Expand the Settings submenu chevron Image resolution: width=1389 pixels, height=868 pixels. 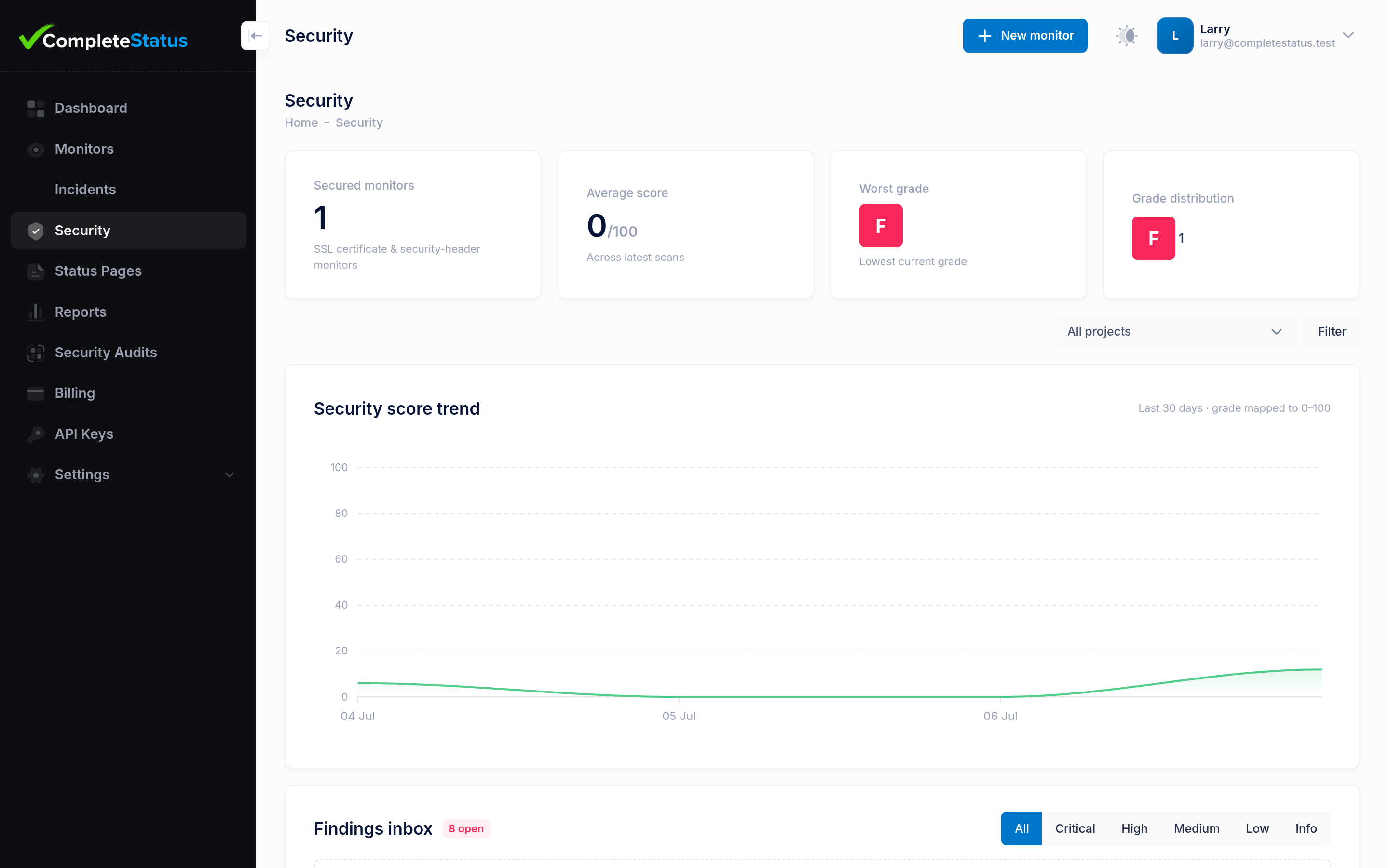tap(230, 475)
